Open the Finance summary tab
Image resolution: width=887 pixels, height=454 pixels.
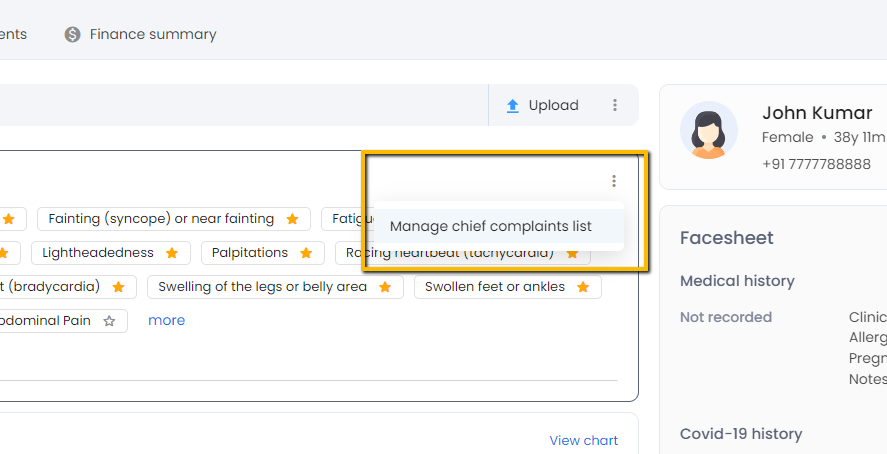click(152, 34)
